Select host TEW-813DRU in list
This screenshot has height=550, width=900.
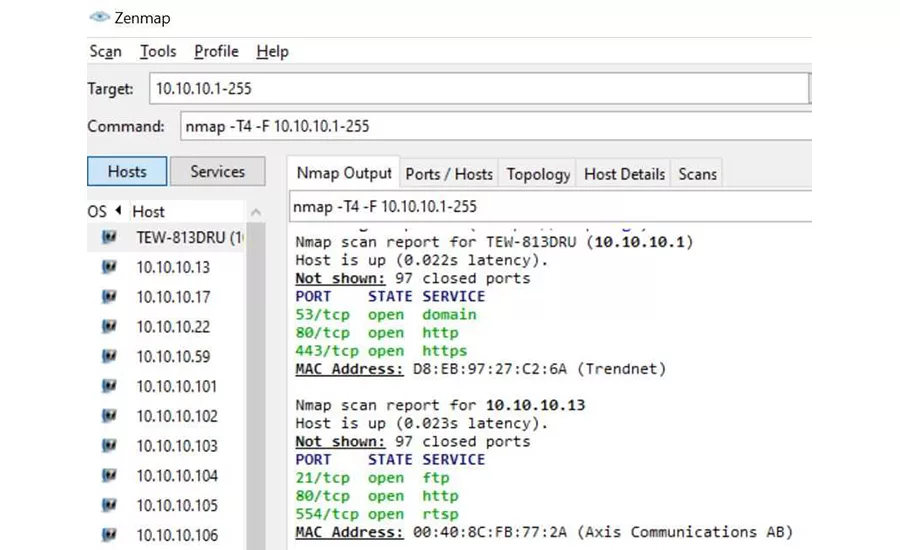pos(190,237)
